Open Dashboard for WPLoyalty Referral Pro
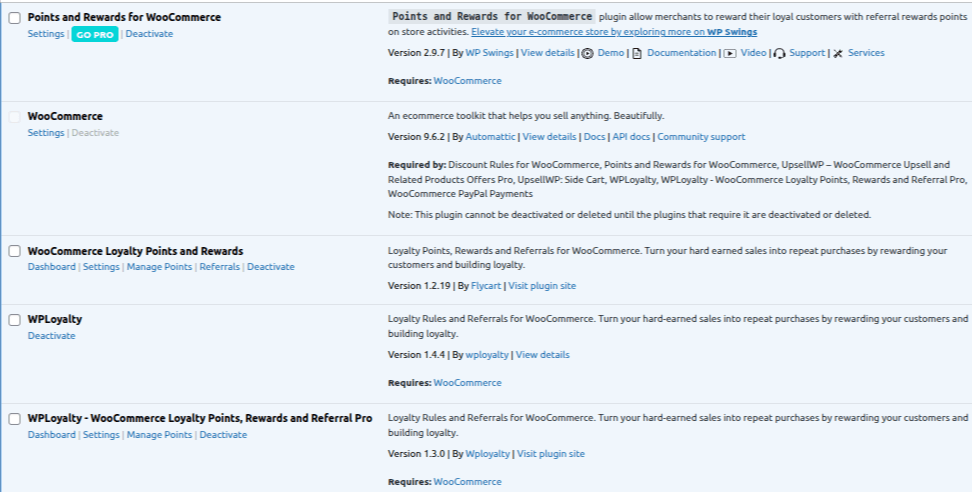972x492 pixels. [51, 435]
